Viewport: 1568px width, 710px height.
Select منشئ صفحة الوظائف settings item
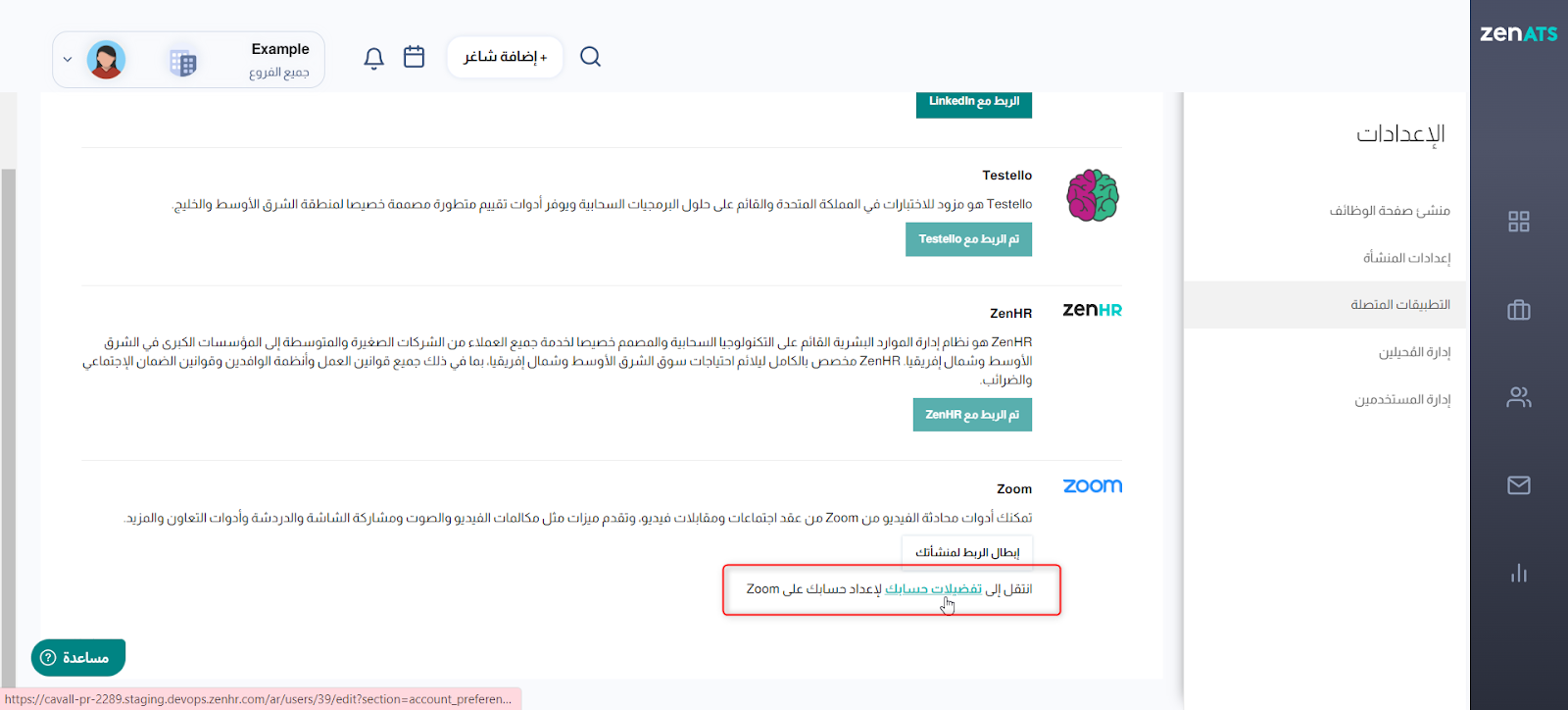coord(1390,211)
